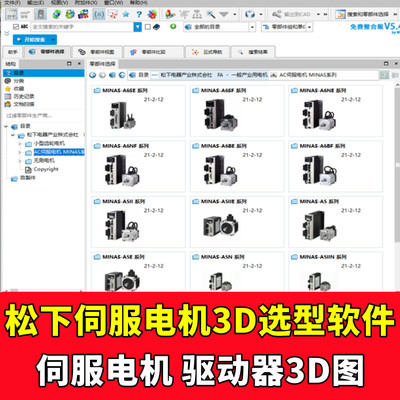This screenshot has width=400, height=400.
Task: Expand the 小型齿轮电机 tree node
Action: click(x=20, y=144)
